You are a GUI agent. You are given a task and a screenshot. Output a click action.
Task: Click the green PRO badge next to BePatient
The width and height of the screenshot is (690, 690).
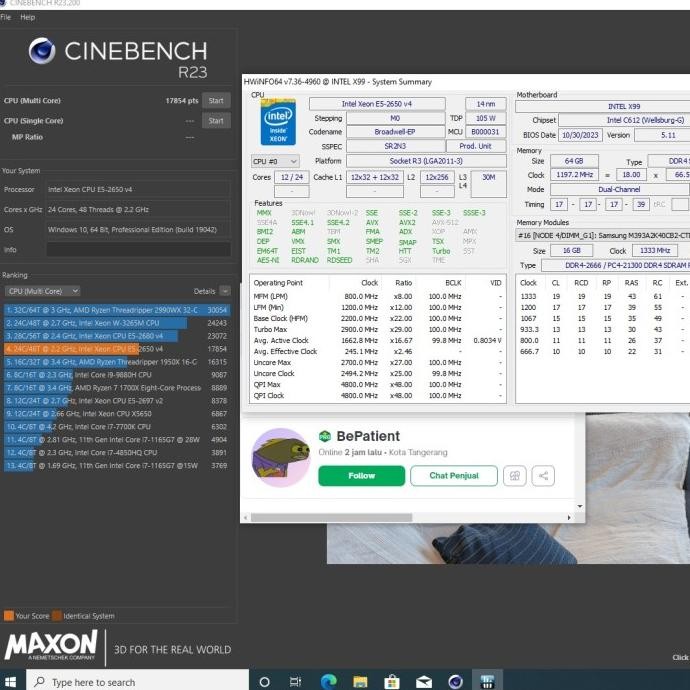pos(325,436)
